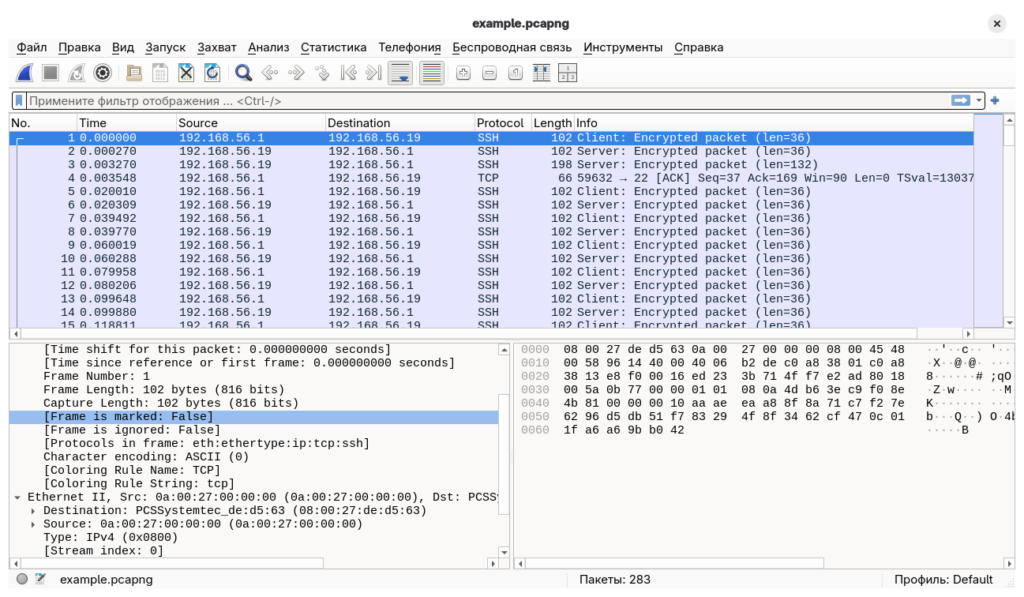Select packet 4 TCP ACK row
Screen dimensions: 1024x597
point(491,178)
